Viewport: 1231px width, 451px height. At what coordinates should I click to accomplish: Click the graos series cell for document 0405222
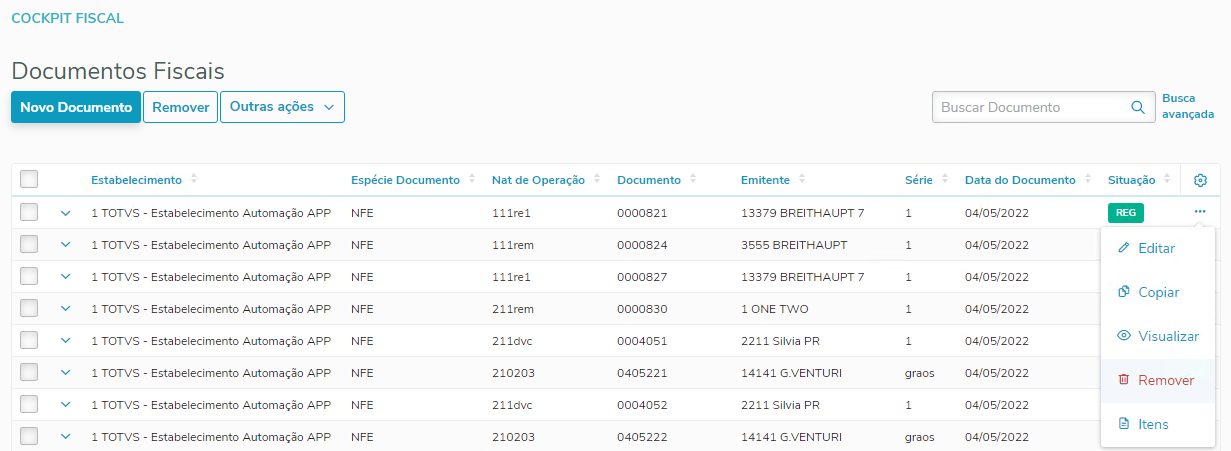(919, 437)
